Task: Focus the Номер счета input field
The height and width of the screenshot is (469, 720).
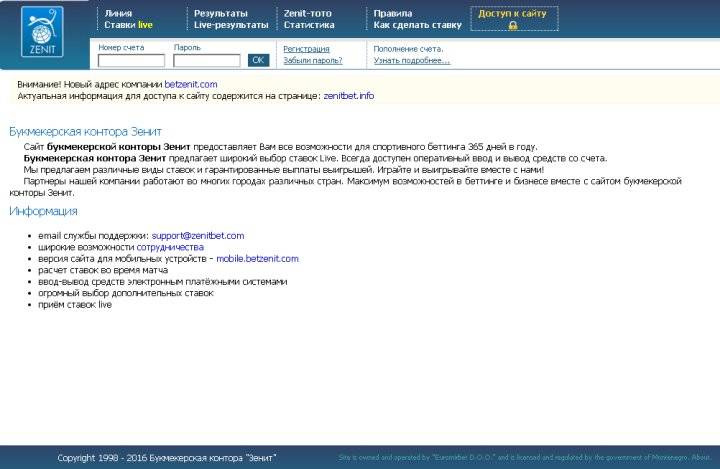Action: click(131, 60)
